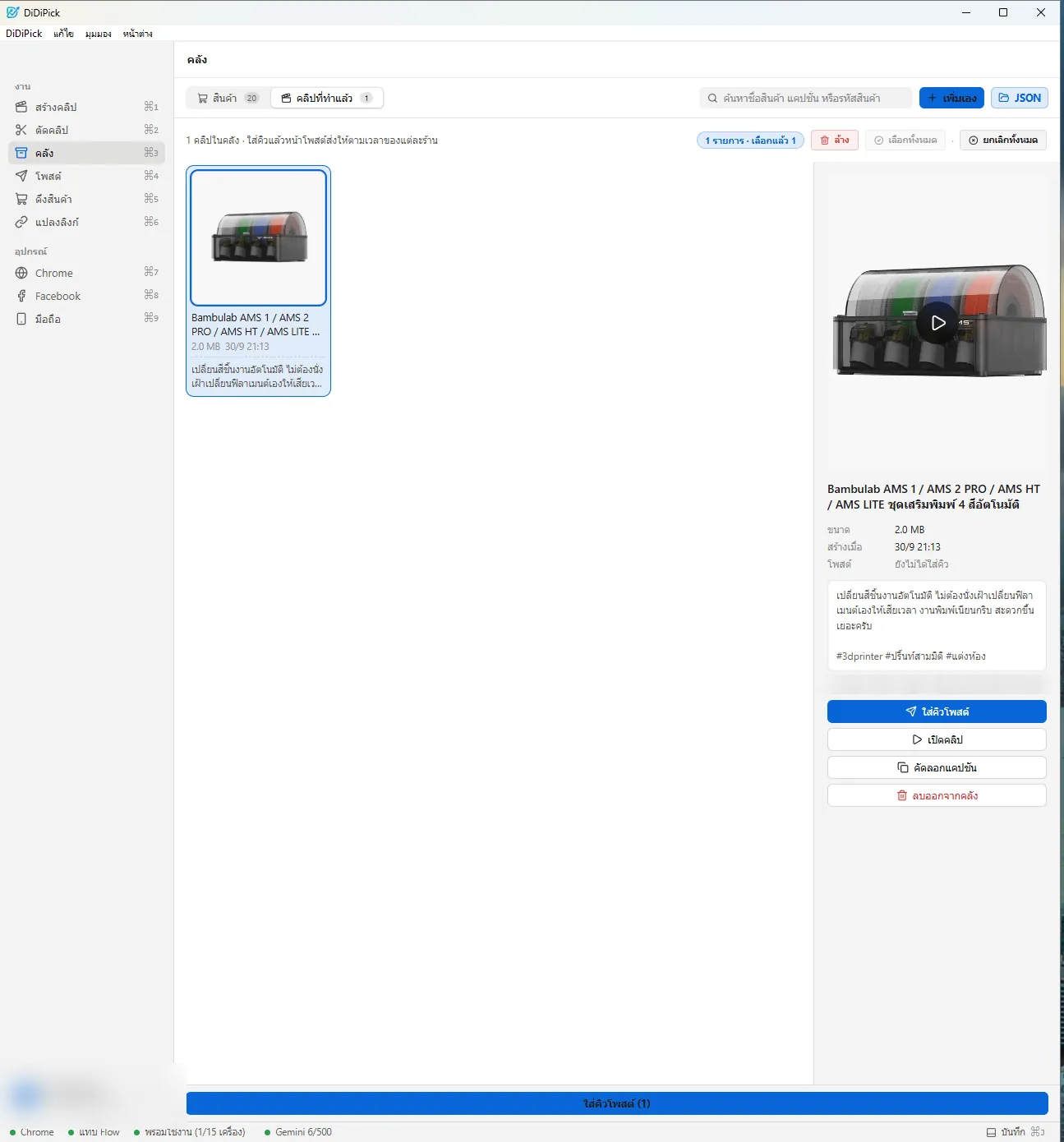The height and width of the screenshot is (1142, 1064).
Task: Switch to the คลิปที่ทำแล้ว tab
Action: (327, 98)
